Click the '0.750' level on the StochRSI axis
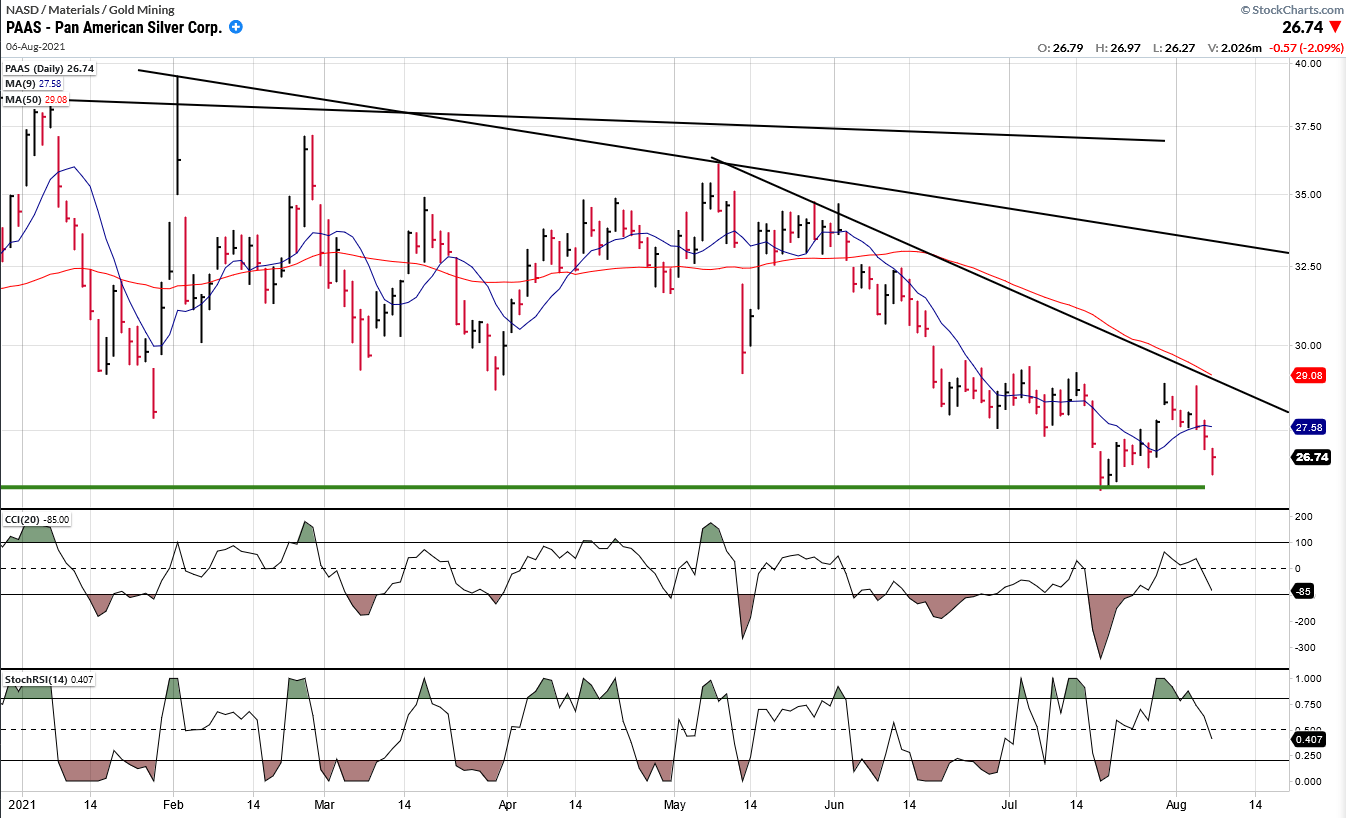The width and height of the screenshot is (1346, 818). (x=1308, y=705)
